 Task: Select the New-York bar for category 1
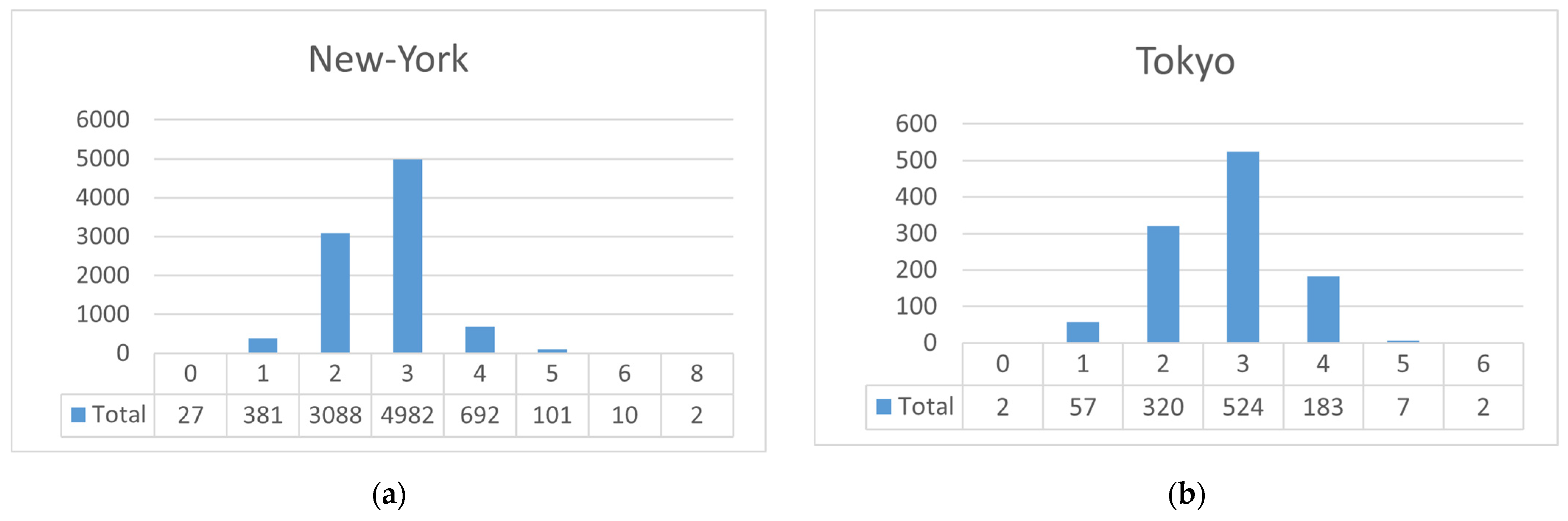click(x=262, y=346)
